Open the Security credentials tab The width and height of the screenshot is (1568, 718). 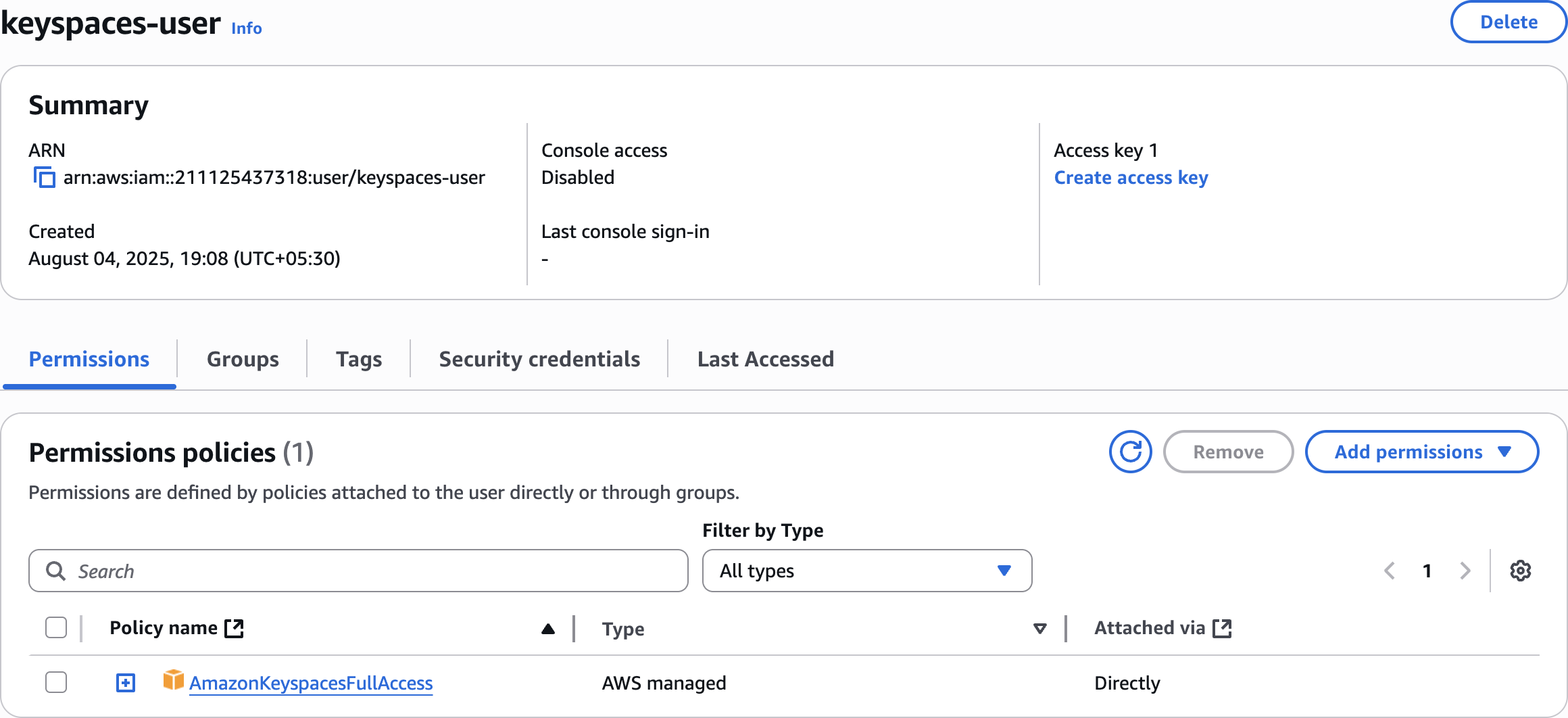tap(539, 359)
